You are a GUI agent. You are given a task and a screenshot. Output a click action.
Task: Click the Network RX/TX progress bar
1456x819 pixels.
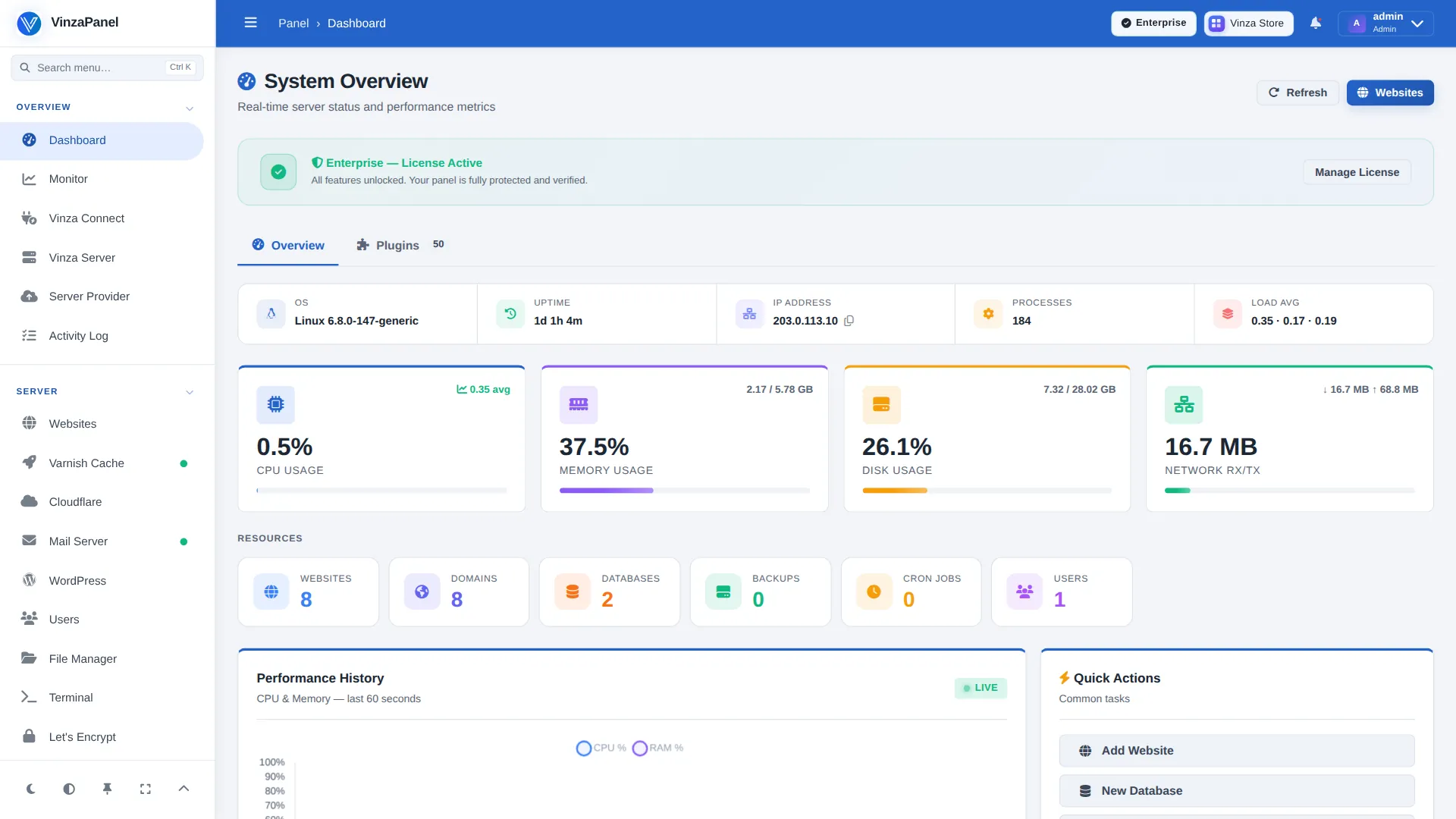(1290, 491)
